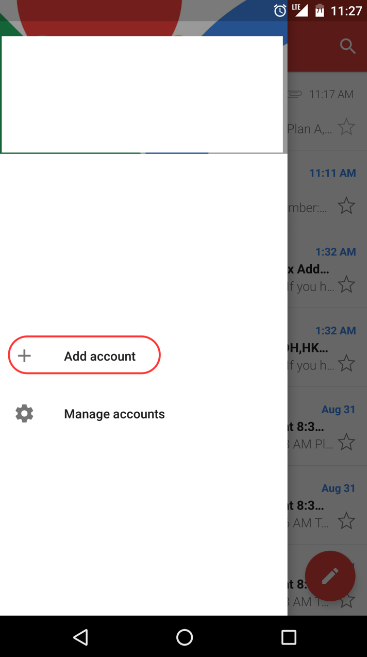Image resolution: width=367 pixels, height=657 pixels.
Task: Star the email containing 'H,HK...'
Action: tap(346, 363)
